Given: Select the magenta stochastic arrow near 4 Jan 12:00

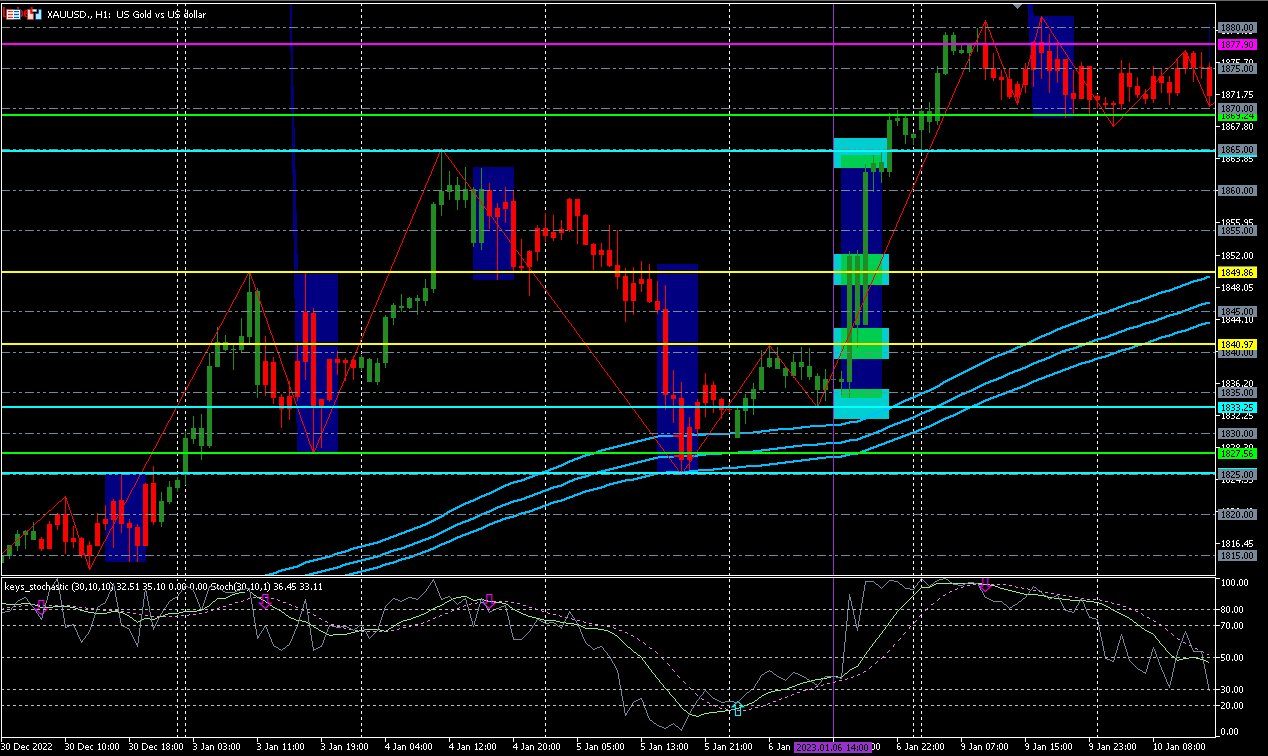Looking at the screenshot, I should 489,600.
